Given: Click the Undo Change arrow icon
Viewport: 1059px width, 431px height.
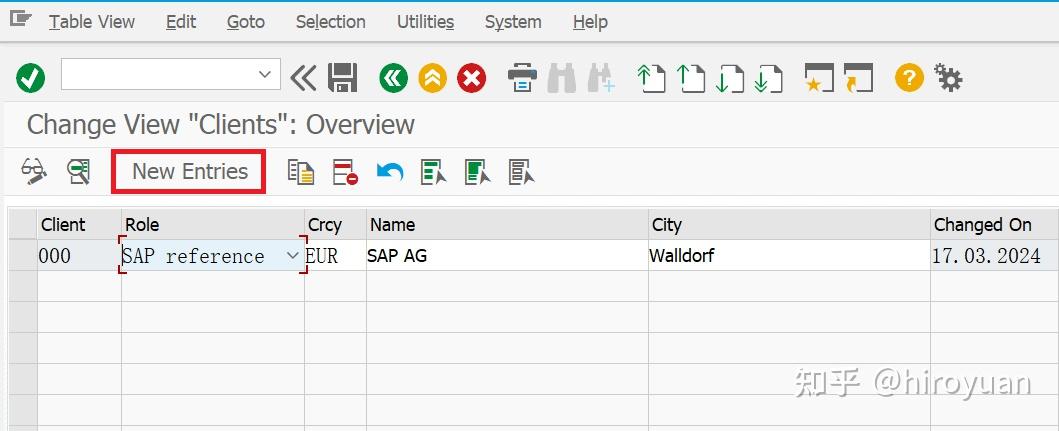Looking at the screenshot, I should [x=390, y=172].
